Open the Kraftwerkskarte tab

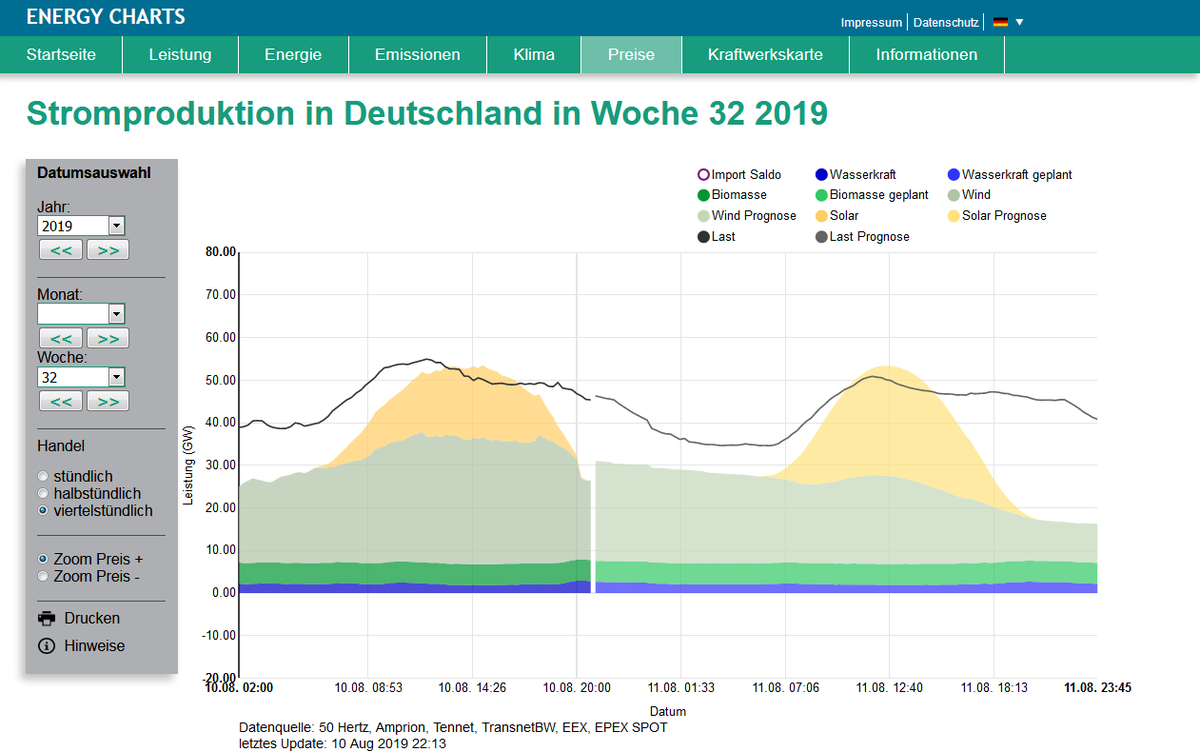(765, 55)
